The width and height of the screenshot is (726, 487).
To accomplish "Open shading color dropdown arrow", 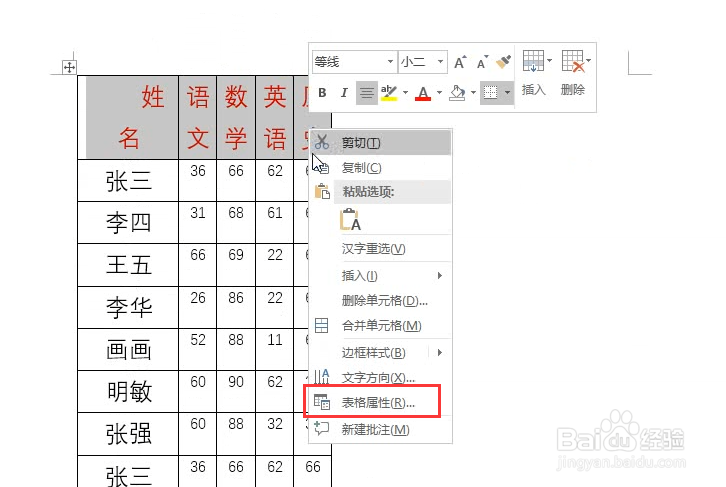I will pos(473,93).
